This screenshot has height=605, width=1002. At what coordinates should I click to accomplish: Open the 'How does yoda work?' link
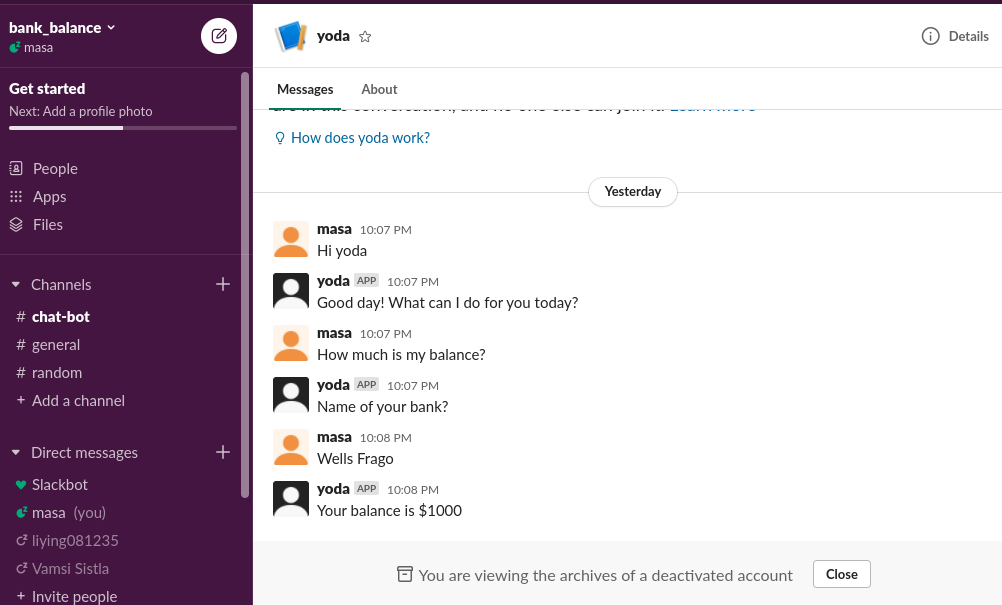[x=360, y=138]
